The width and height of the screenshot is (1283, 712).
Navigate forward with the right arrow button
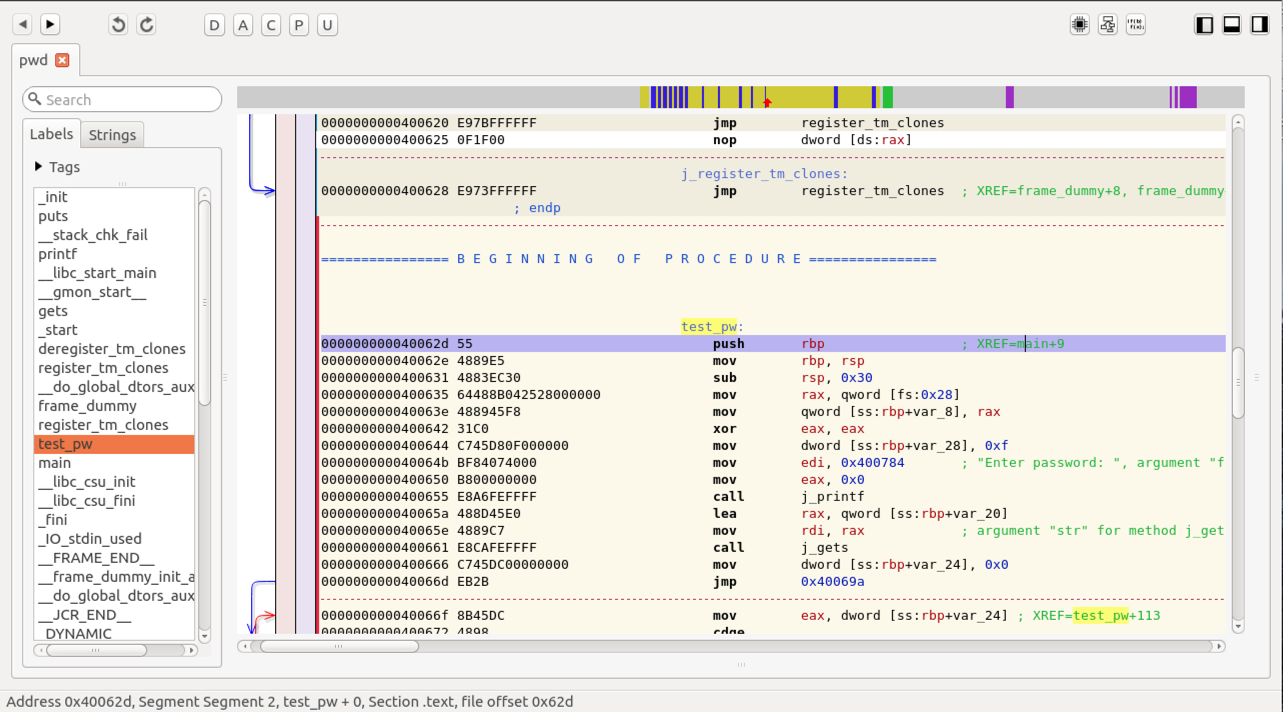[x=49, y=25]
